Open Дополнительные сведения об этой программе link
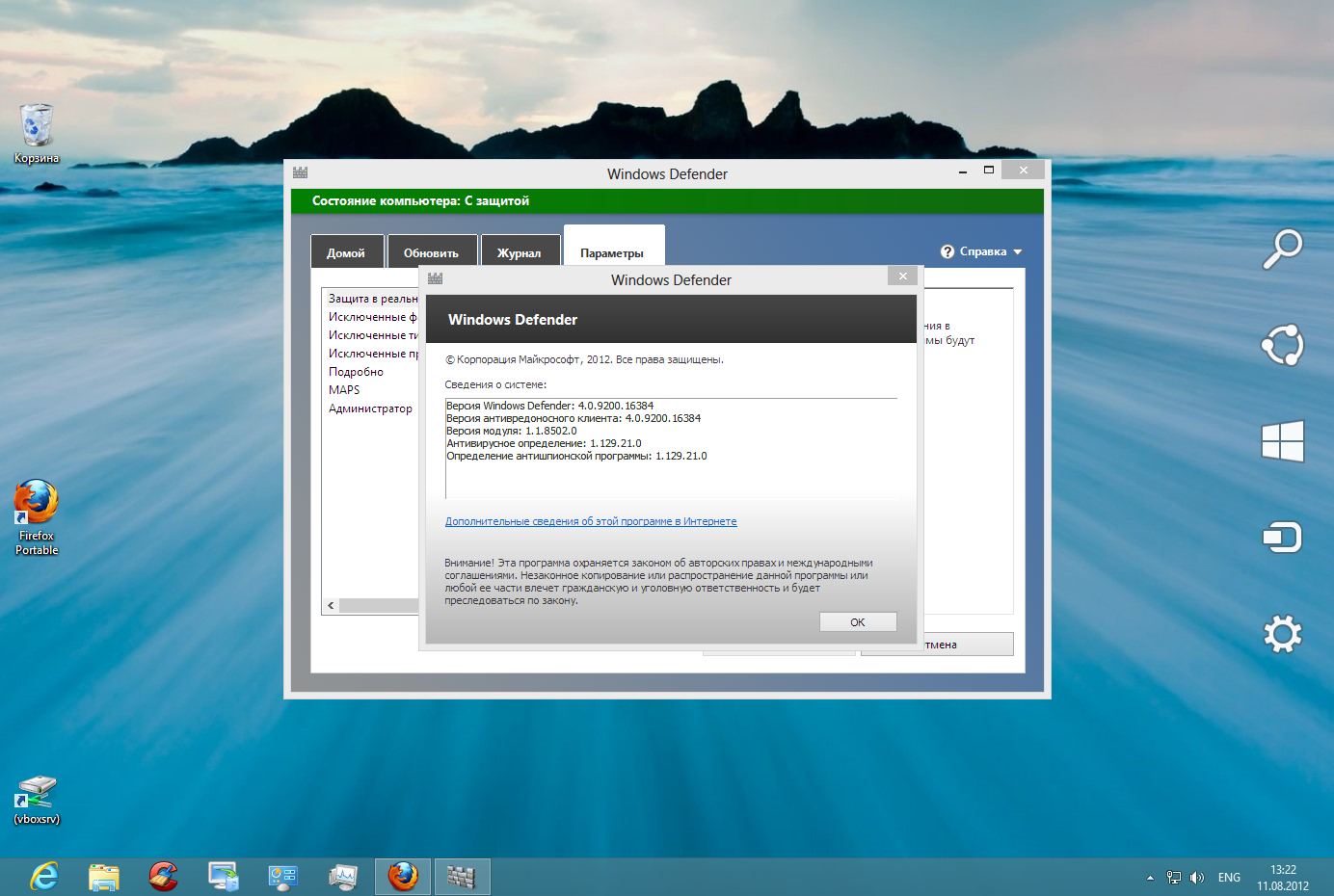The image size is (1334, 896). 591,521
